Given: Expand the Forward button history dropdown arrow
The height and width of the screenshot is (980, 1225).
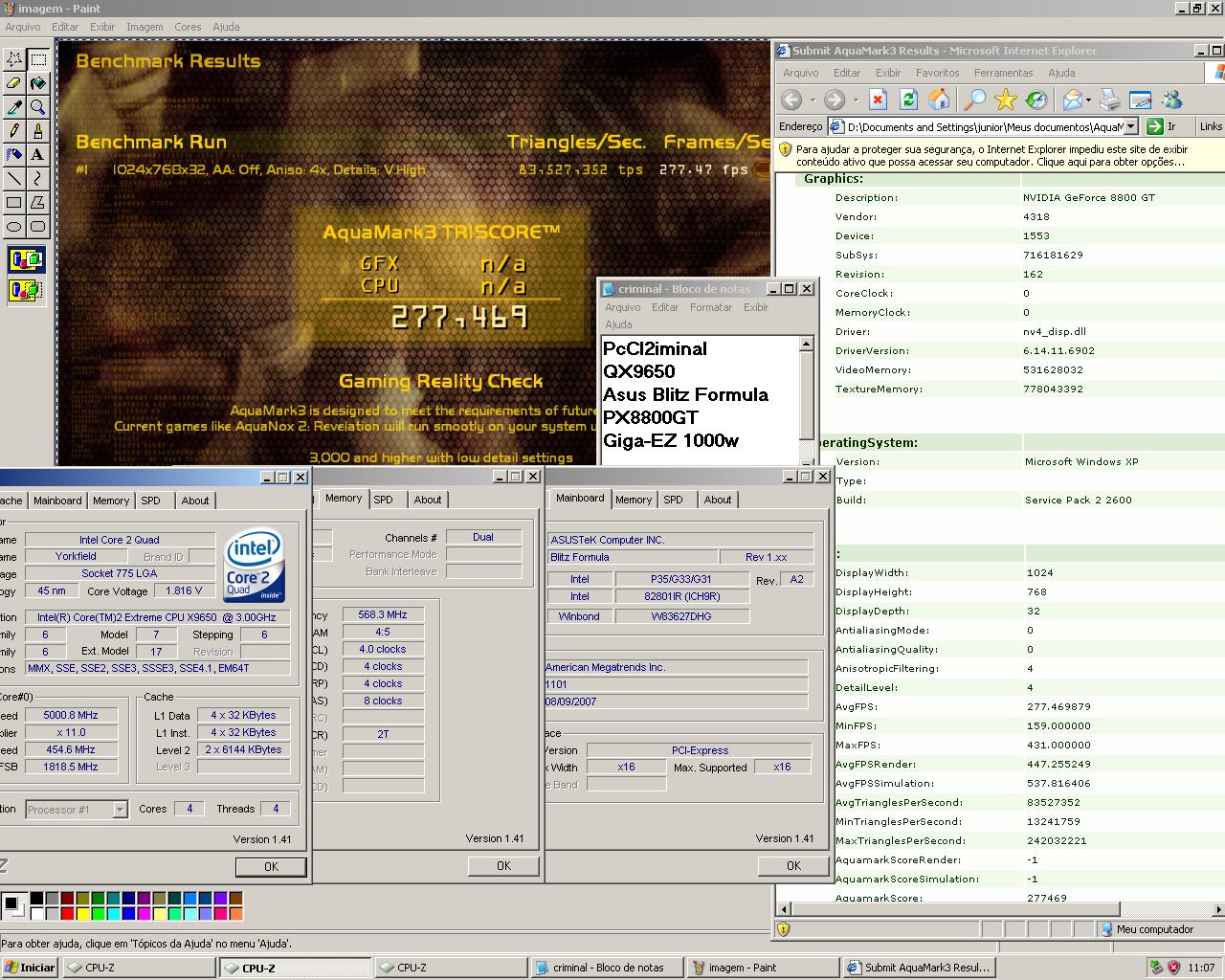Looking at the screenshot, I should coord(856,100).
